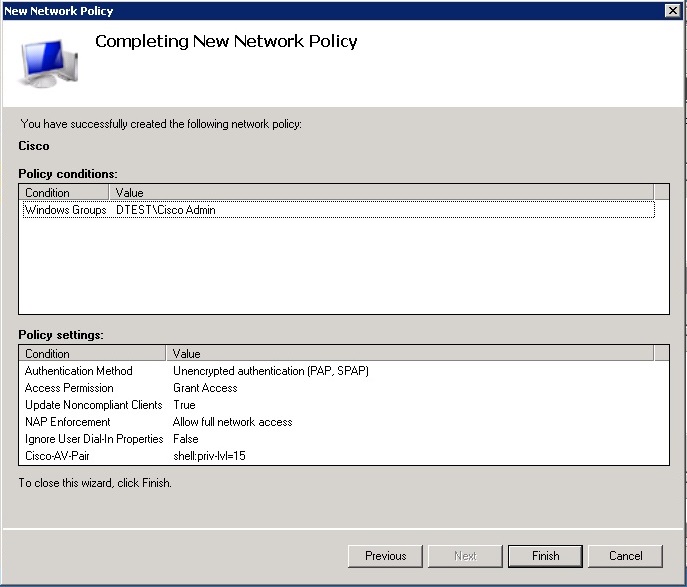Image resolution: width=687 pixels, height=587 pixels.
Task: Select the Windows Groups condition row
Action: (65, 210)
